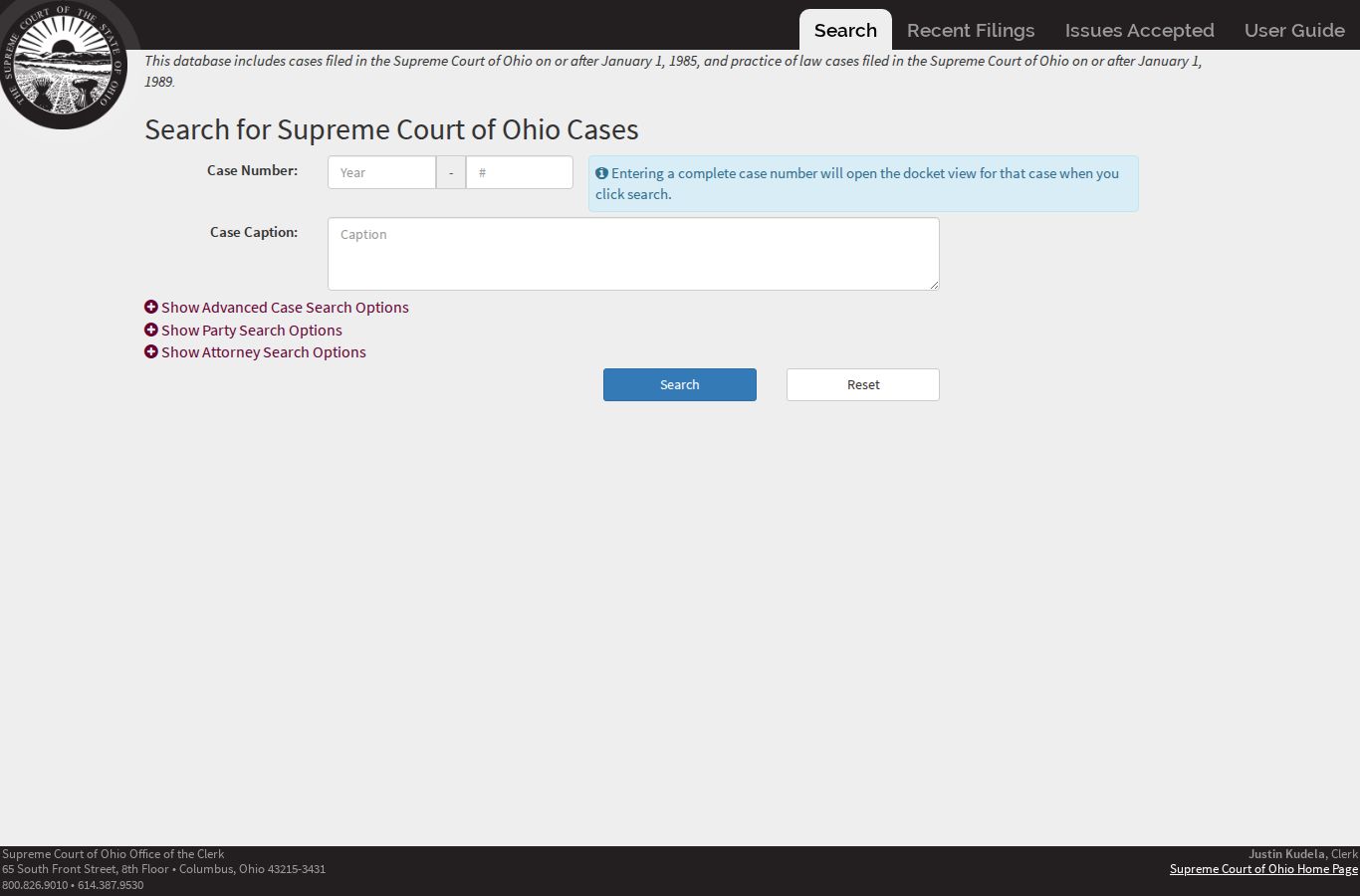Focus the case number # field
Screen dimensions: 1360x896
pyautogui.click(x=520, y=172)
